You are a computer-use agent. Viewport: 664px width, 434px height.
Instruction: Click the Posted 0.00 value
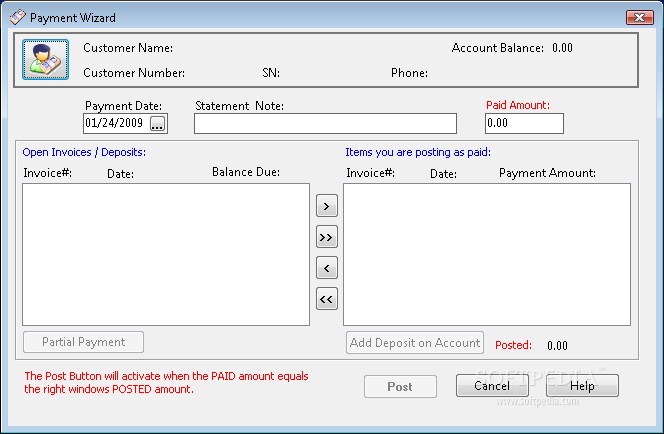(x=557, y=346)
